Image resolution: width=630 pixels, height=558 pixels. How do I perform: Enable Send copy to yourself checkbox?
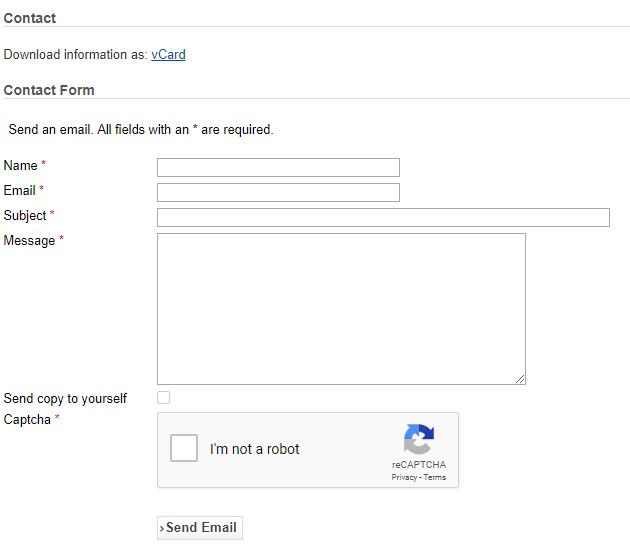pos(164,397)
